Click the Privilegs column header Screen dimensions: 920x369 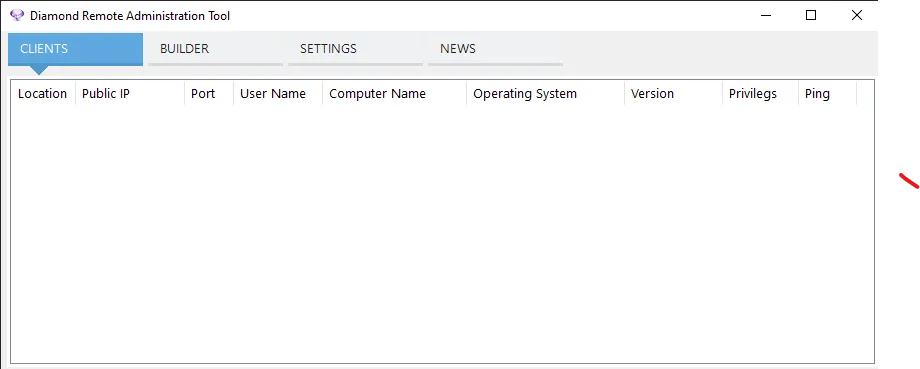click(x=760, y=94)
